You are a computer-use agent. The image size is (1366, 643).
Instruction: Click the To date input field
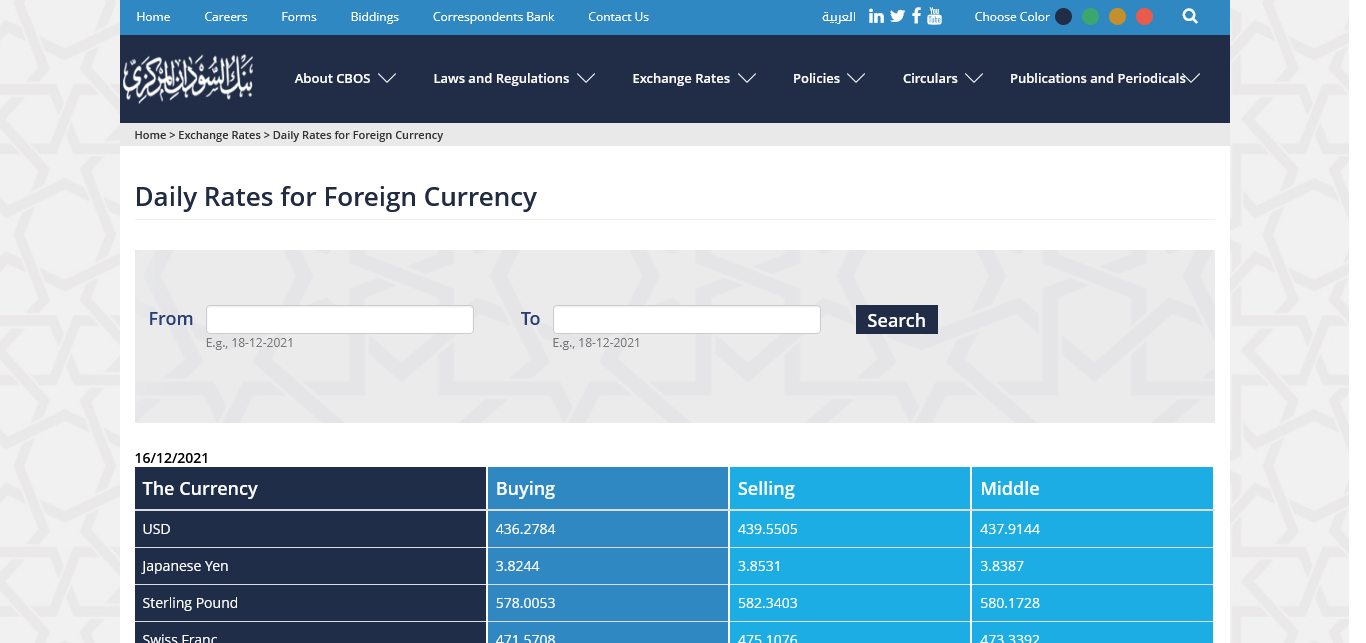pyautogui.click(x=686, y=320)
